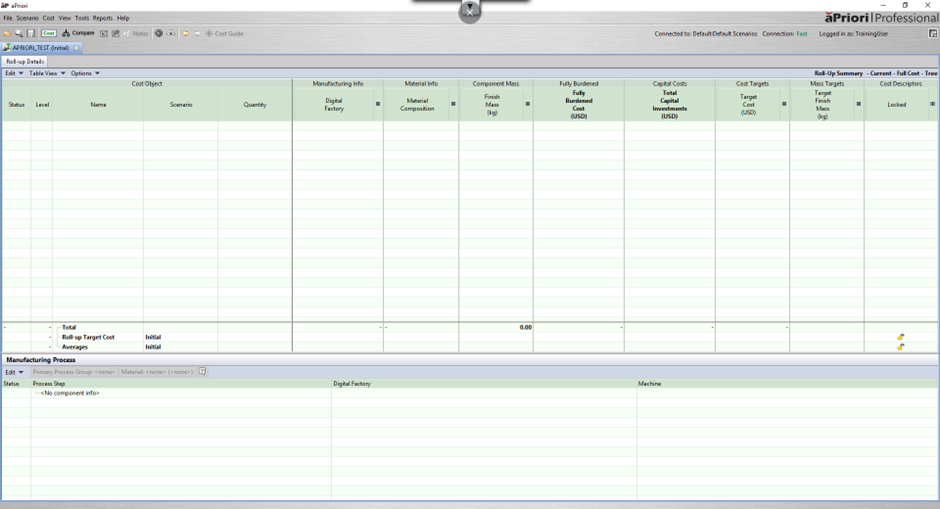Click the Status column header

click(16, 105)
